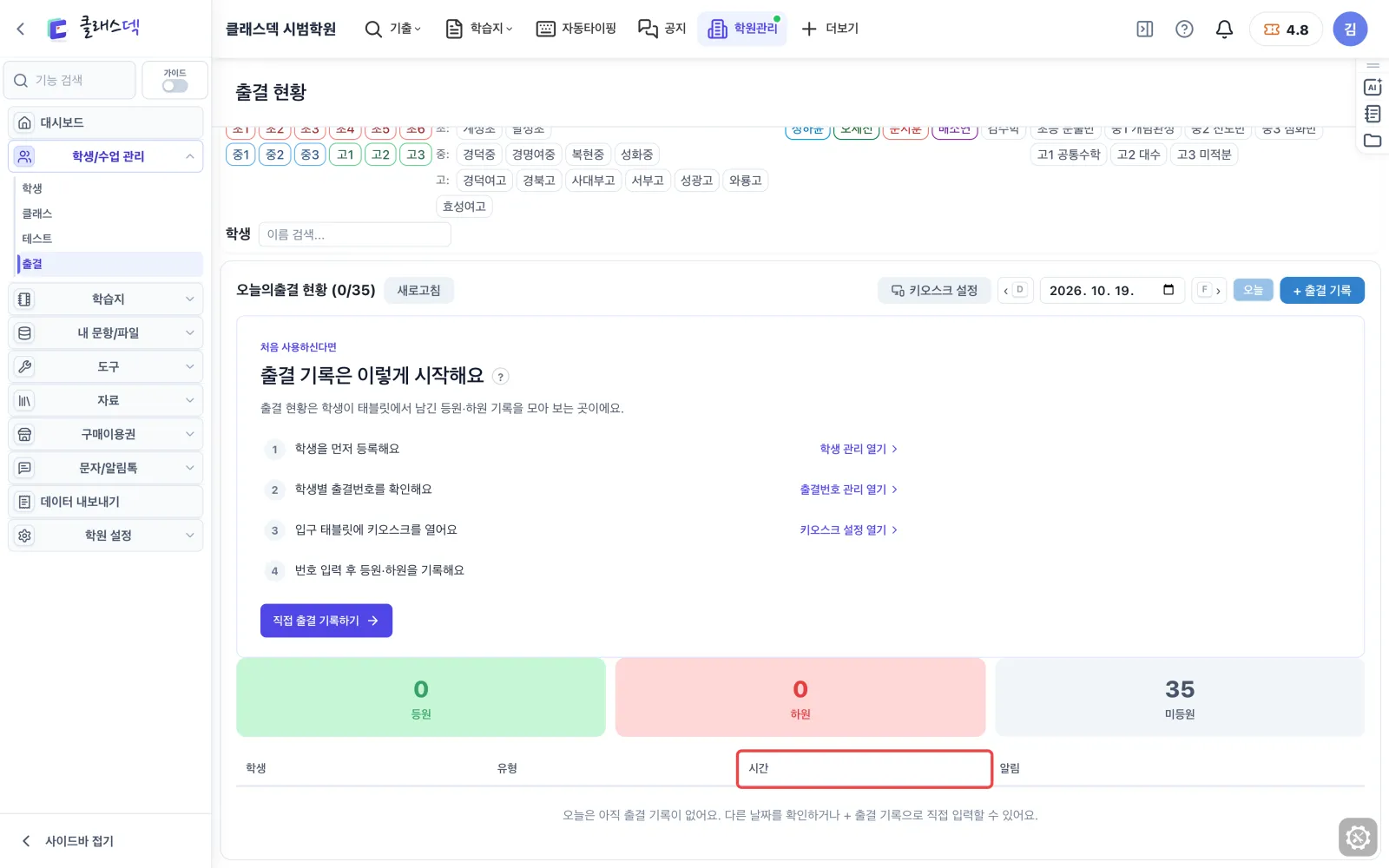The width and height of the screenshot is (1389, 868).
Task: Open the 학원관리 menu
Action: point(742,29)
